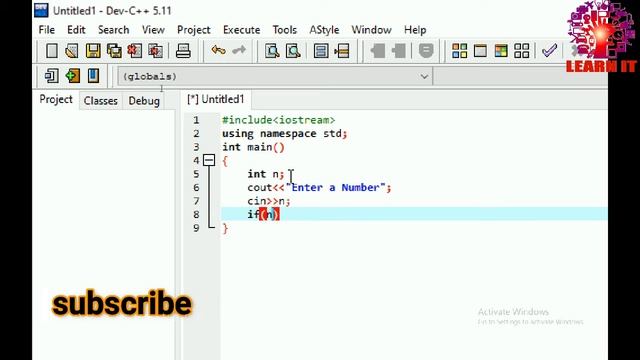This screenshot has width=640, height=360.
Task: Collapse the main function fold at line 4
Action: click(x=209, y=160)
